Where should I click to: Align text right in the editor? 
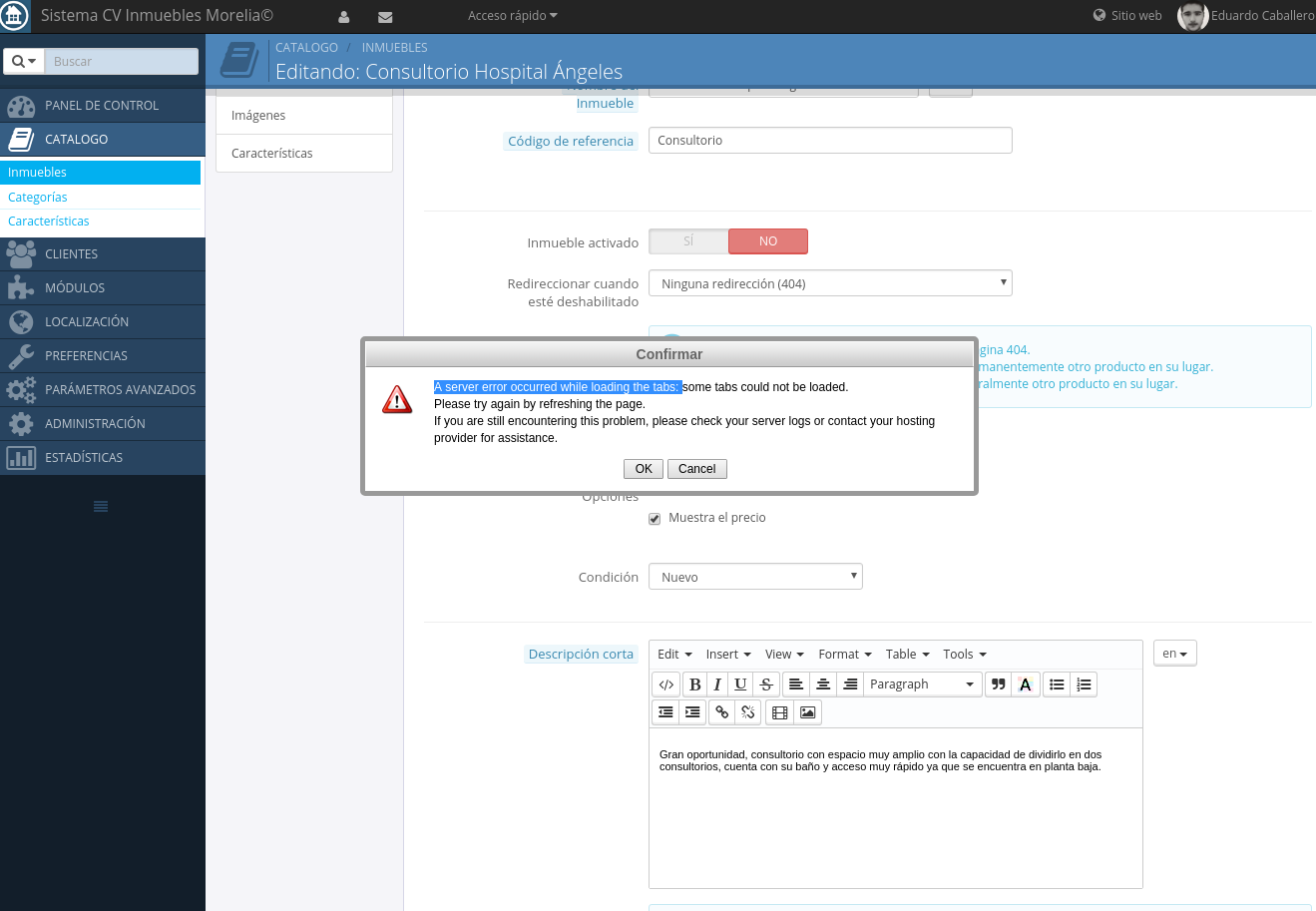[x=850, y=684]
